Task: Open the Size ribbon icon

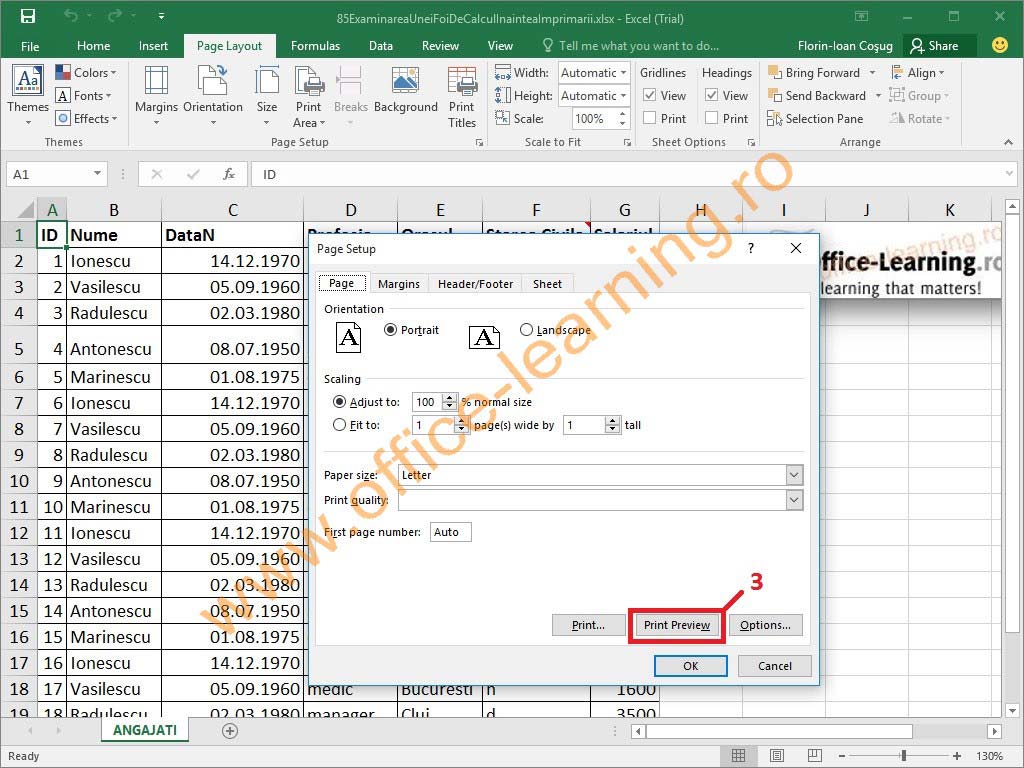Action: pos(266,81)
